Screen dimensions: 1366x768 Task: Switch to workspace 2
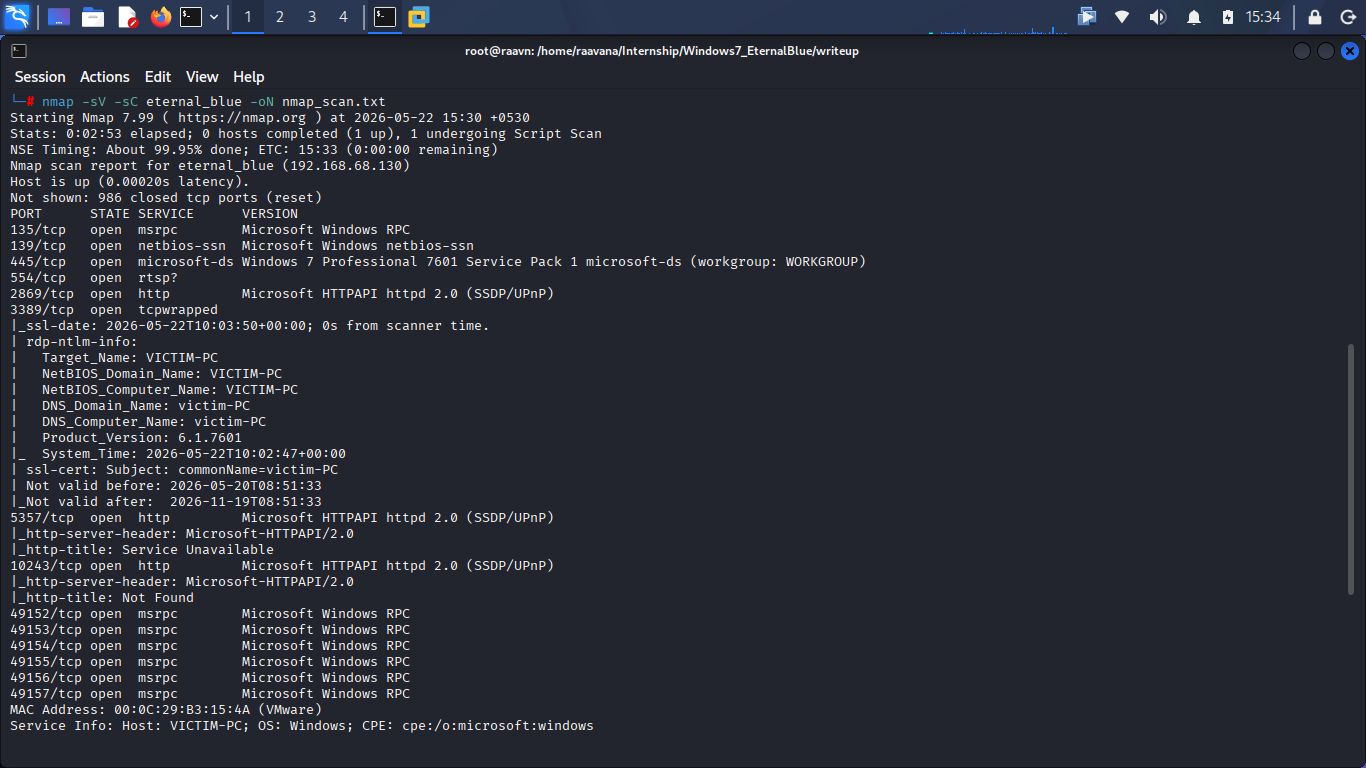click(x=280, y=17)
